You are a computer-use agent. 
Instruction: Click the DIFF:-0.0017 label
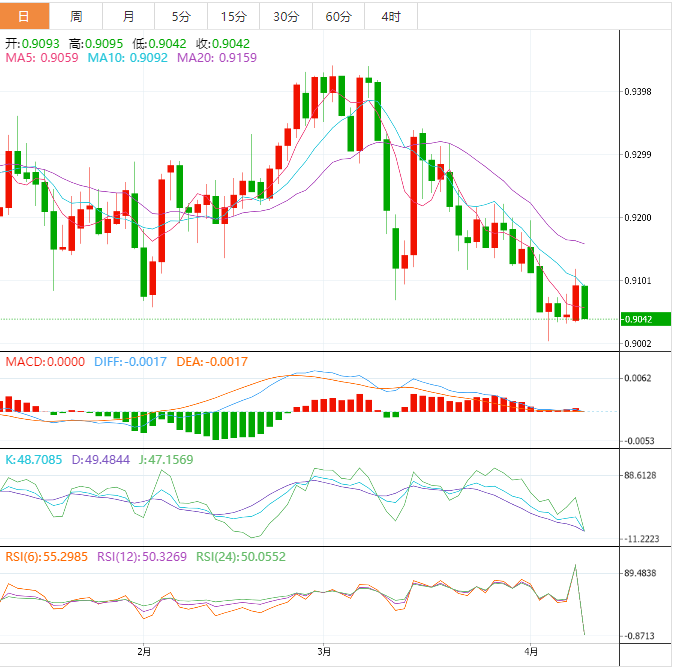(x=130, y=362)
